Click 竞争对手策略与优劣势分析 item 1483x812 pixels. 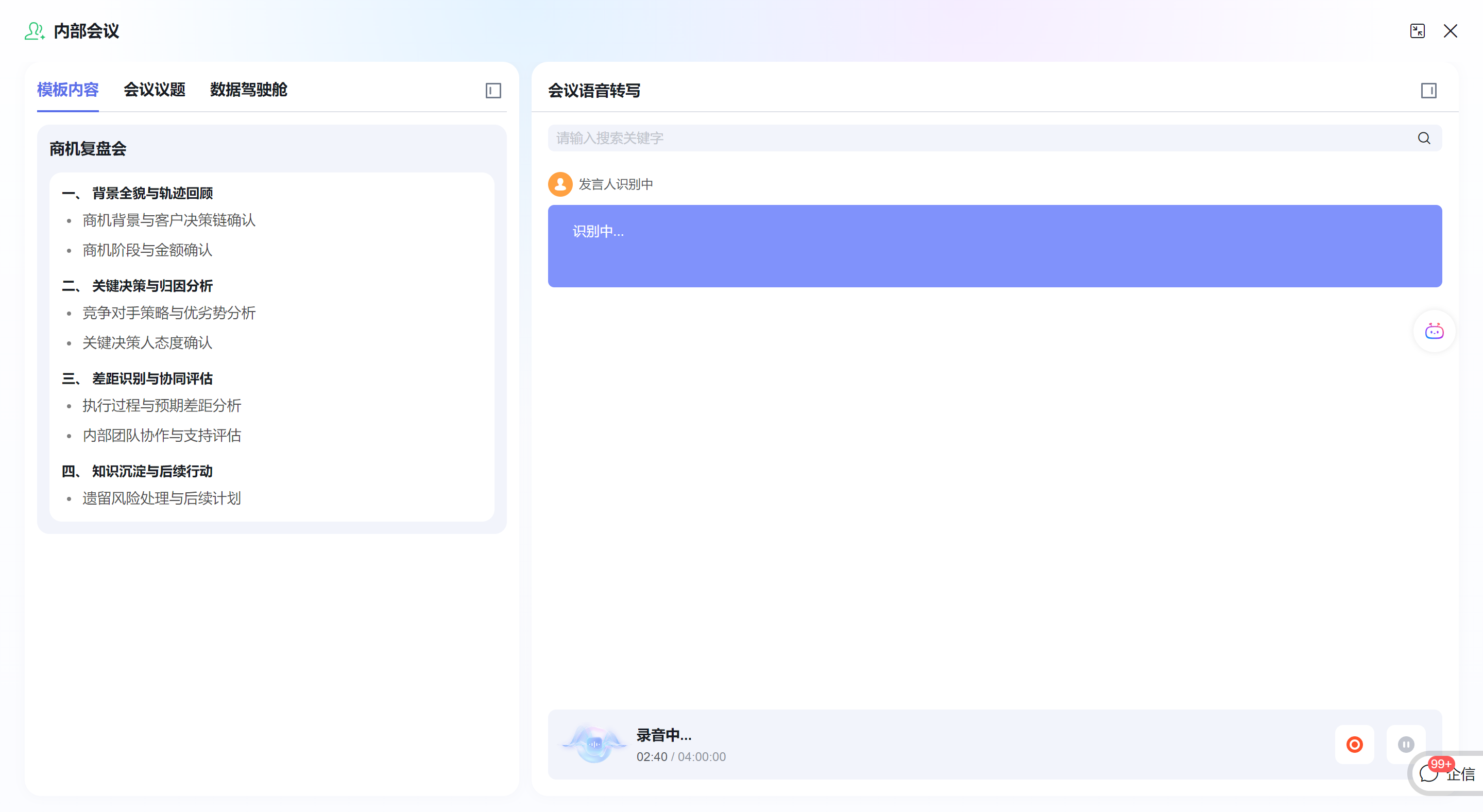[x=168, y=313]
